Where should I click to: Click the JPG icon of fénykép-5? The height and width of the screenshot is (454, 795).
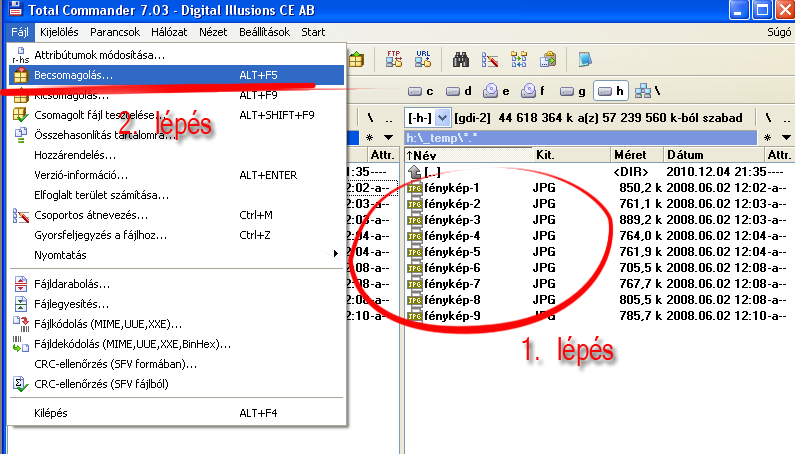[x=414, y=252]
